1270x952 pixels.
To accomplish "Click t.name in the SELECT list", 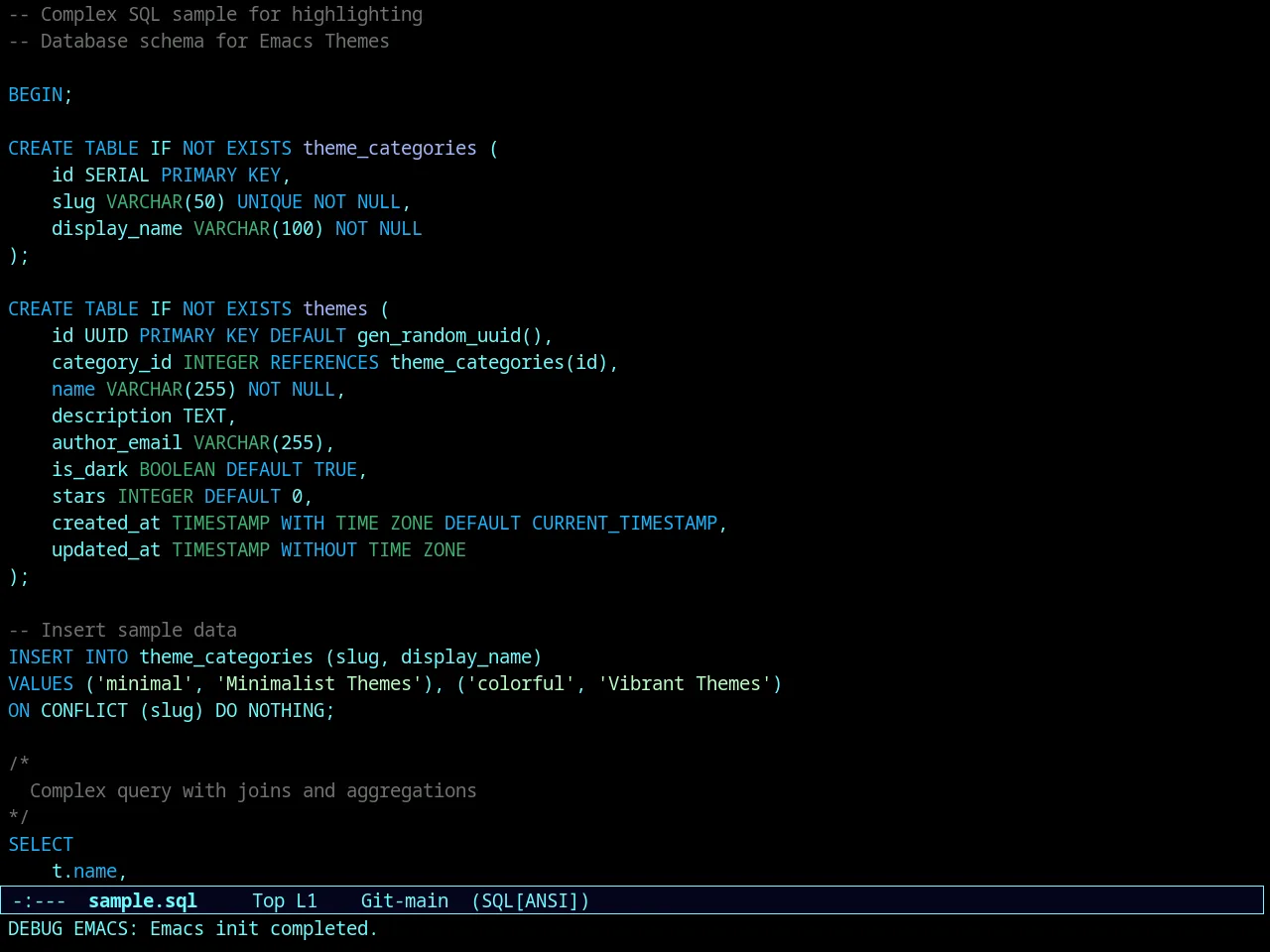I will click(x=84, y=871).
